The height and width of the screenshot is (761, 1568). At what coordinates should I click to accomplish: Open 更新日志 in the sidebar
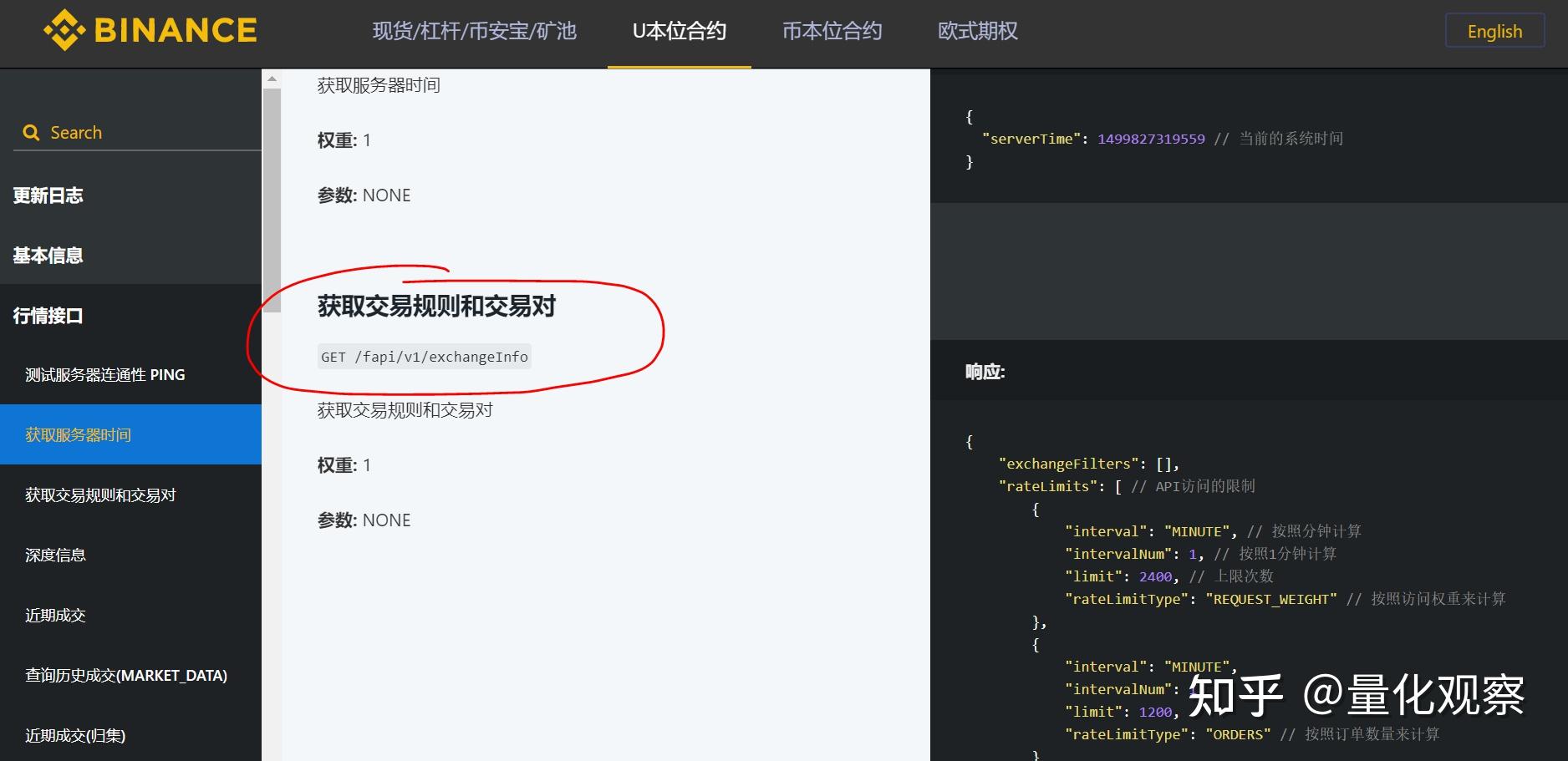point(48,195)
